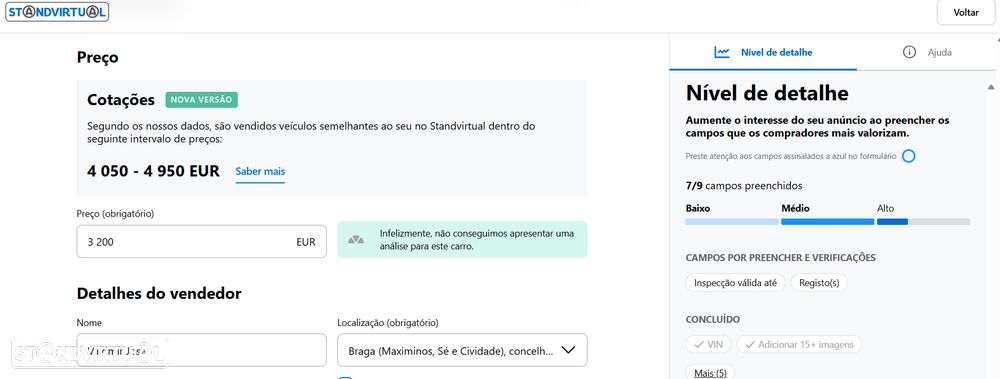The width and height of the screenshot is (1000, 379).
Task: Click the checkmark on Adicionar 15+ imagens
Action: click(x=749, y=345)
